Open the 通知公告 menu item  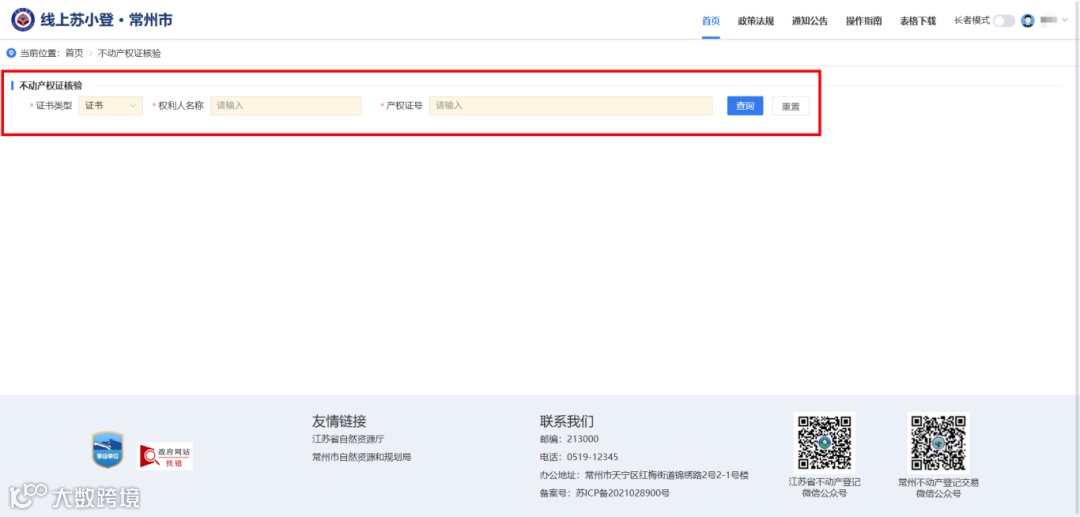(810, 21)
